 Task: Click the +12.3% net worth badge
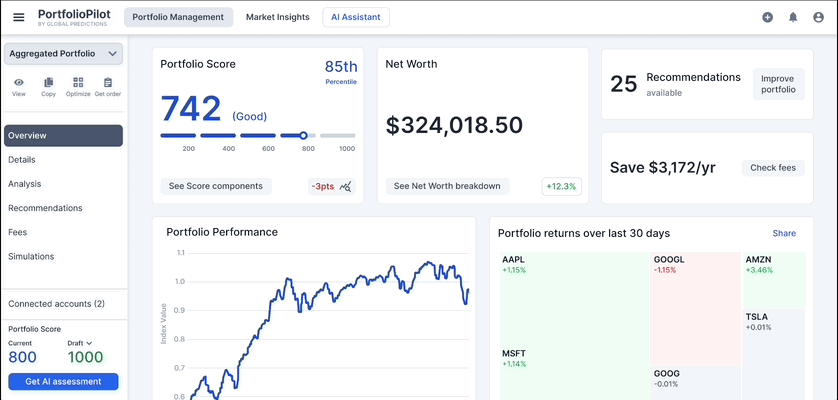coord(562,187)
